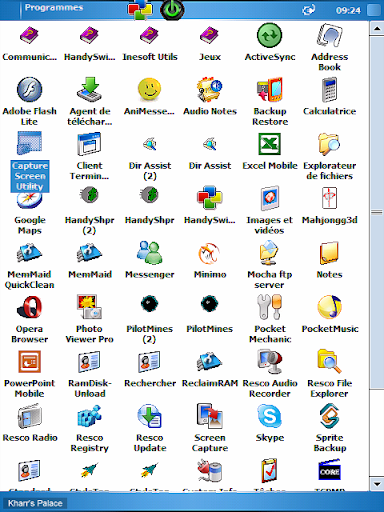Open the Communic... folder icon
384x512 pixels.
[x=29, y=36]
